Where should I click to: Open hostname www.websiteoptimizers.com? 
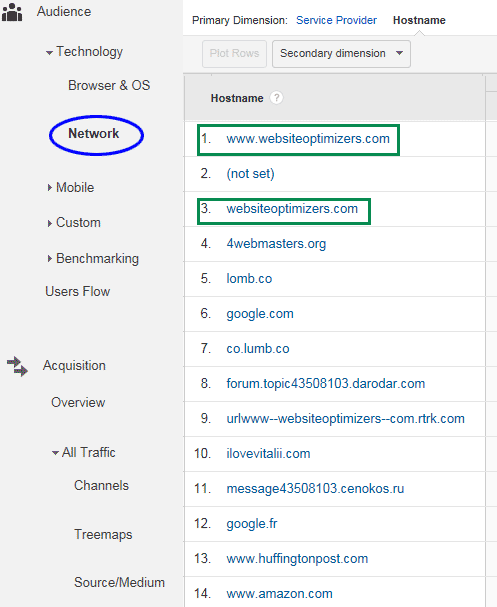pos(308,139)
